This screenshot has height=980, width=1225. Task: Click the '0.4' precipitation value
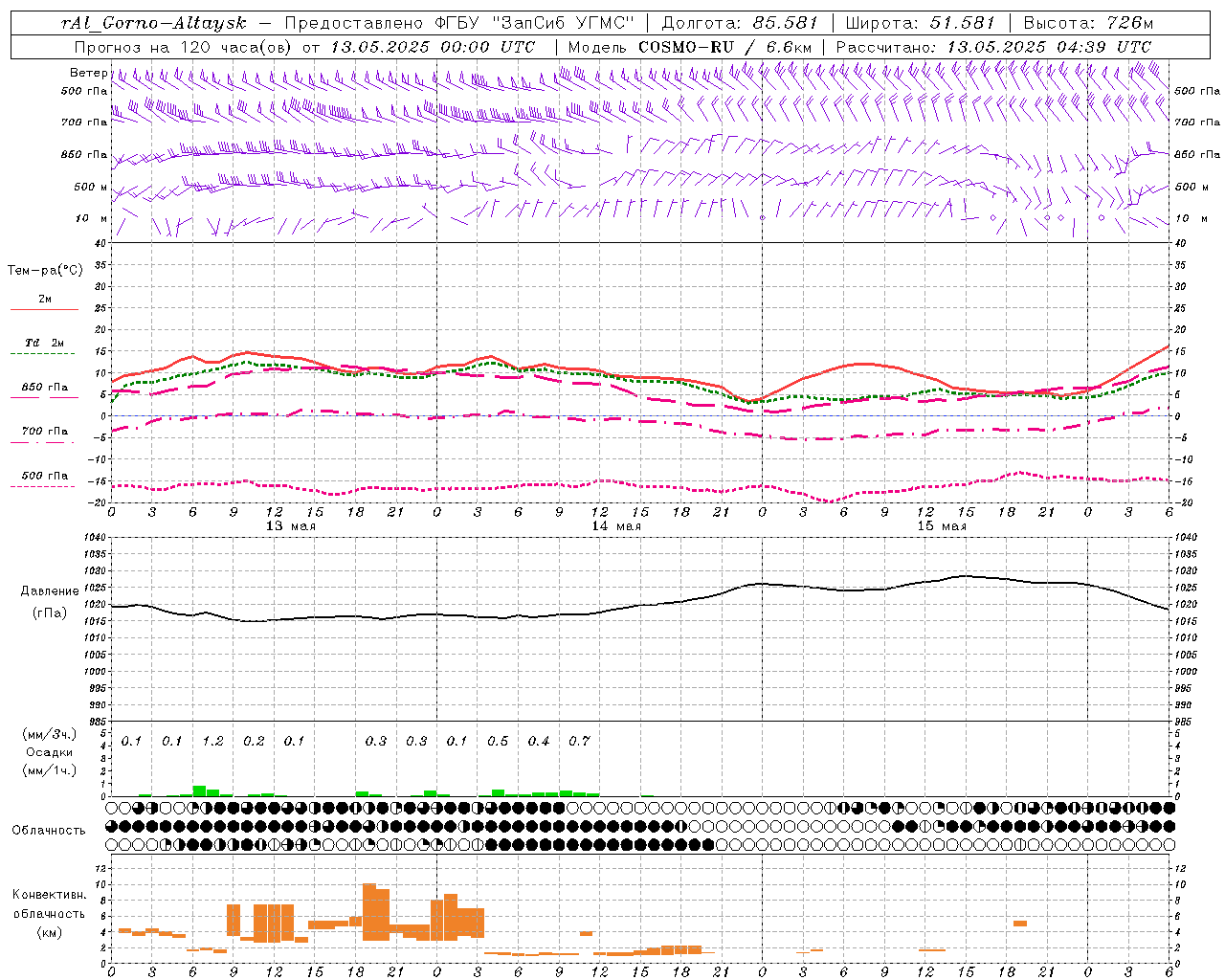(x=539, y=741)
